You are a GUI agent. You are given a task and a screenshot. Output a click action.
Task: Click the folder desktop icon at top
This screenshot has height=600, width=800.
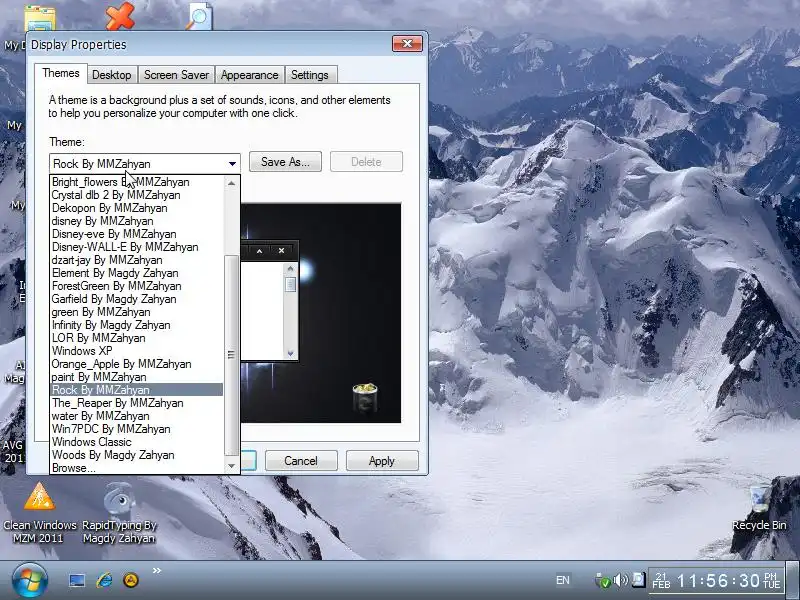tap(39, 18)
